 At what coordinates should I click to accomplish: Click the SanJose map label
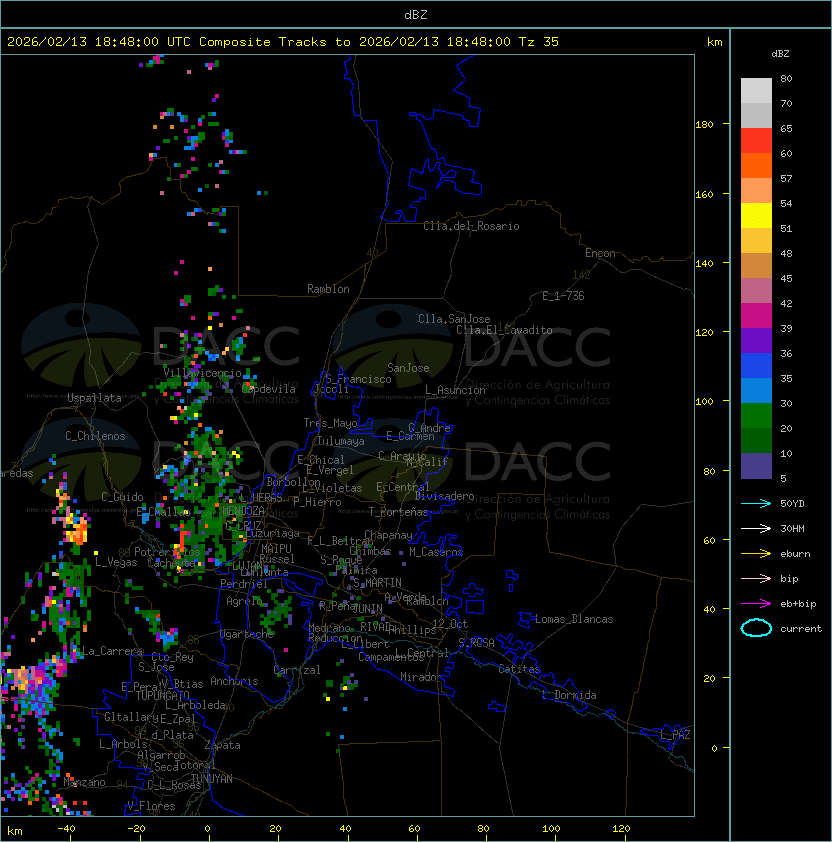408,368
